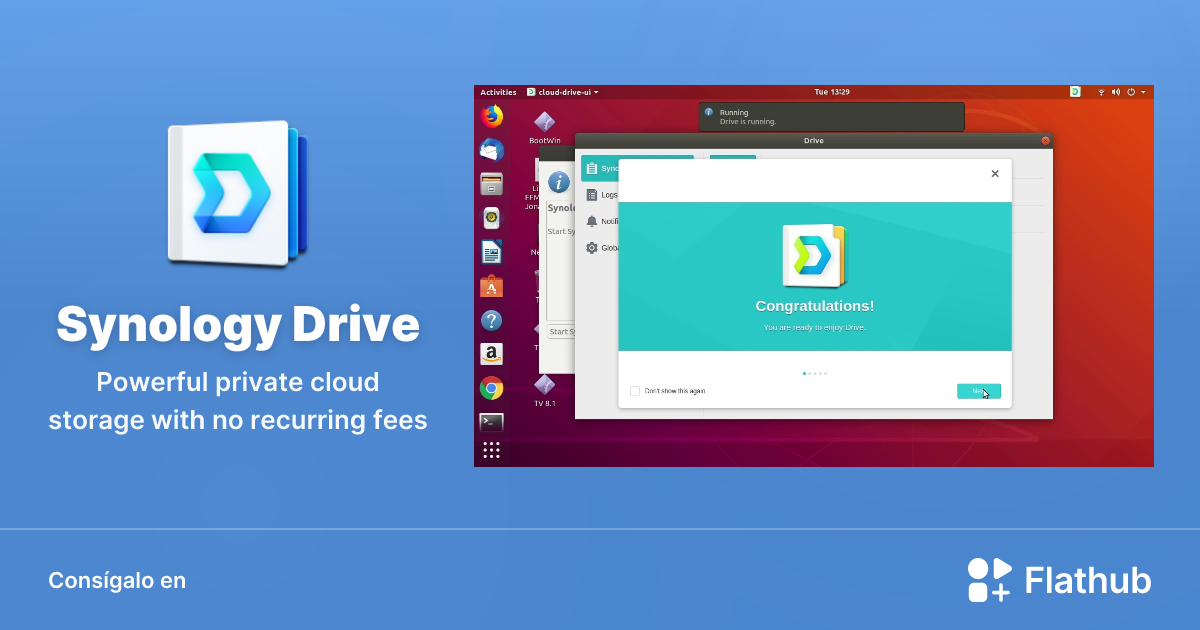The height and width of the screenshot is (630, 1200).
Task: Click the "Drive is running" notification banner
Action: 830,116
